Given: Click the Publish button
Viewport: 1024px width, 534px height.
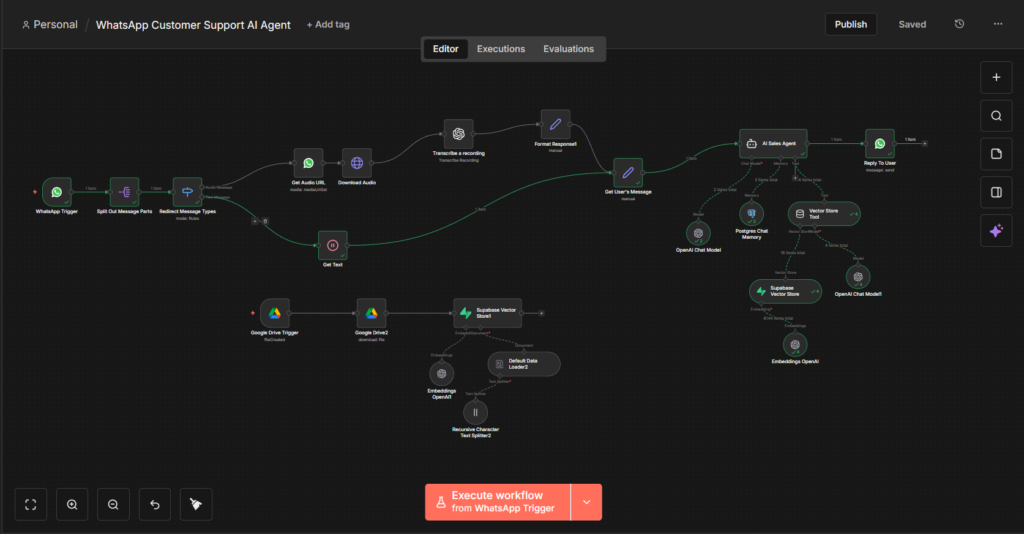Looking at the screenshot, I should (850, 24).
